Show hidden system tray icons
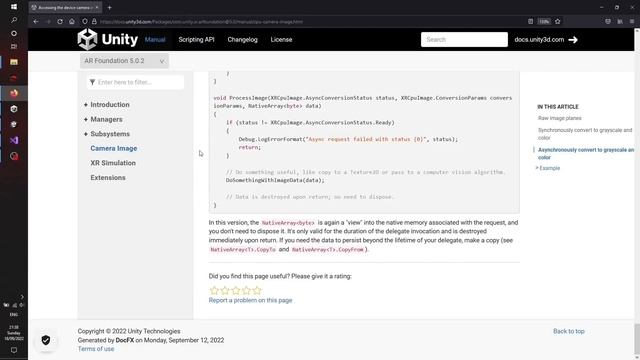This screenshot has height=360, width=640. pos(22,297)
